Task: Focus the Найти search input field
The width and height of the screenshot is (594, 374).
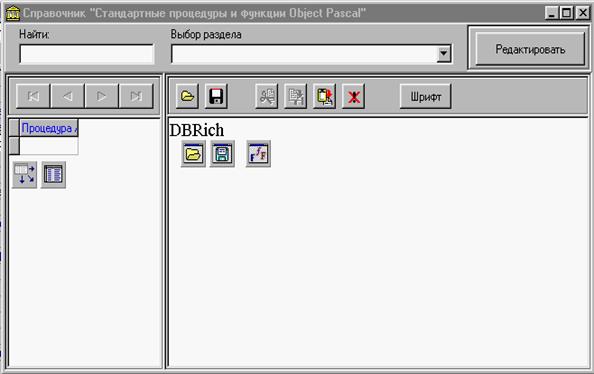Action: tap(87, 54)
